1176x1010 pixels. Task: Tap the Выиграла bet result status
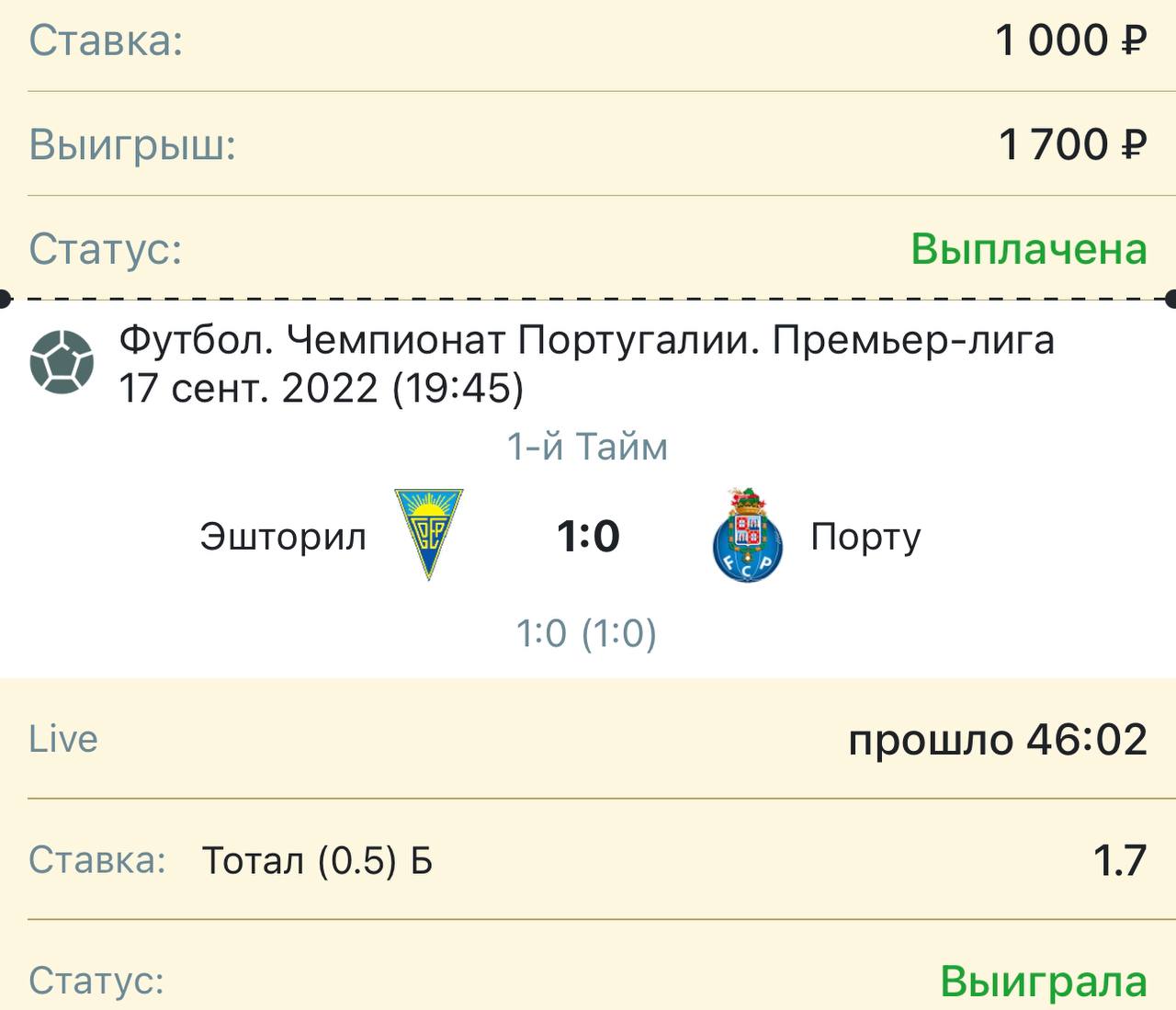click(x=1043, y=982)
